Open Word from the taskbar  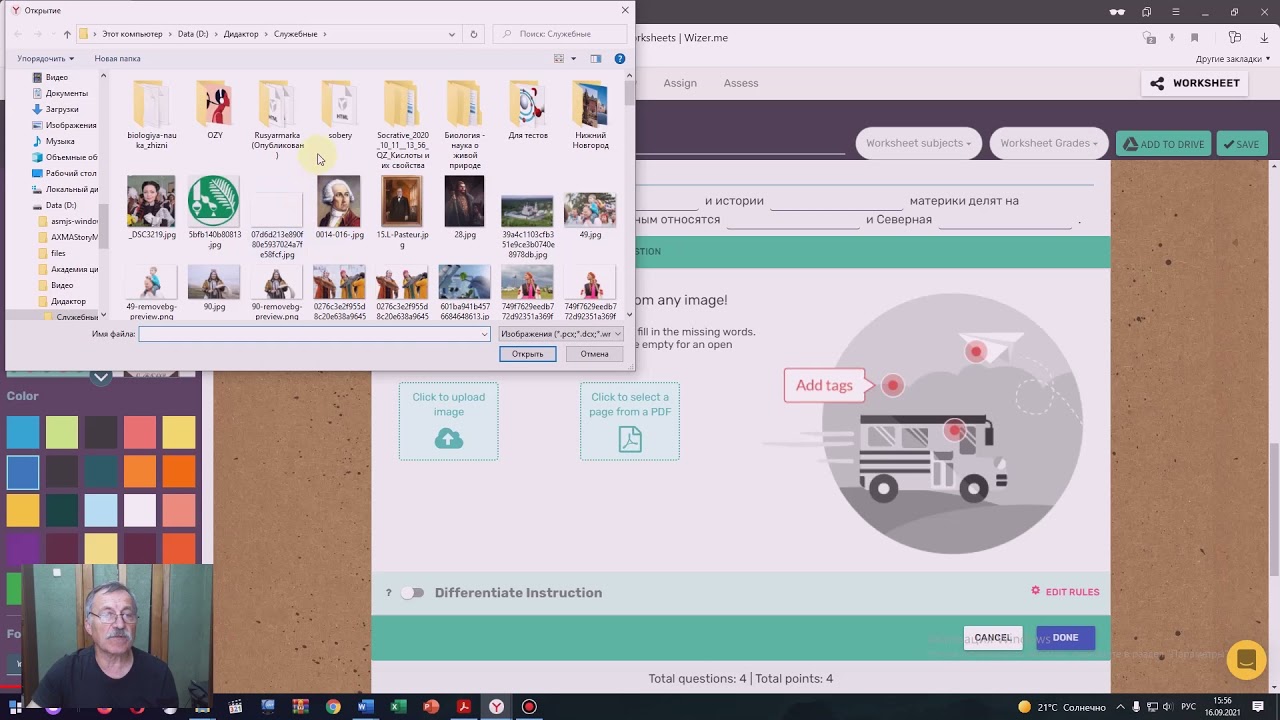click(365, 707)
